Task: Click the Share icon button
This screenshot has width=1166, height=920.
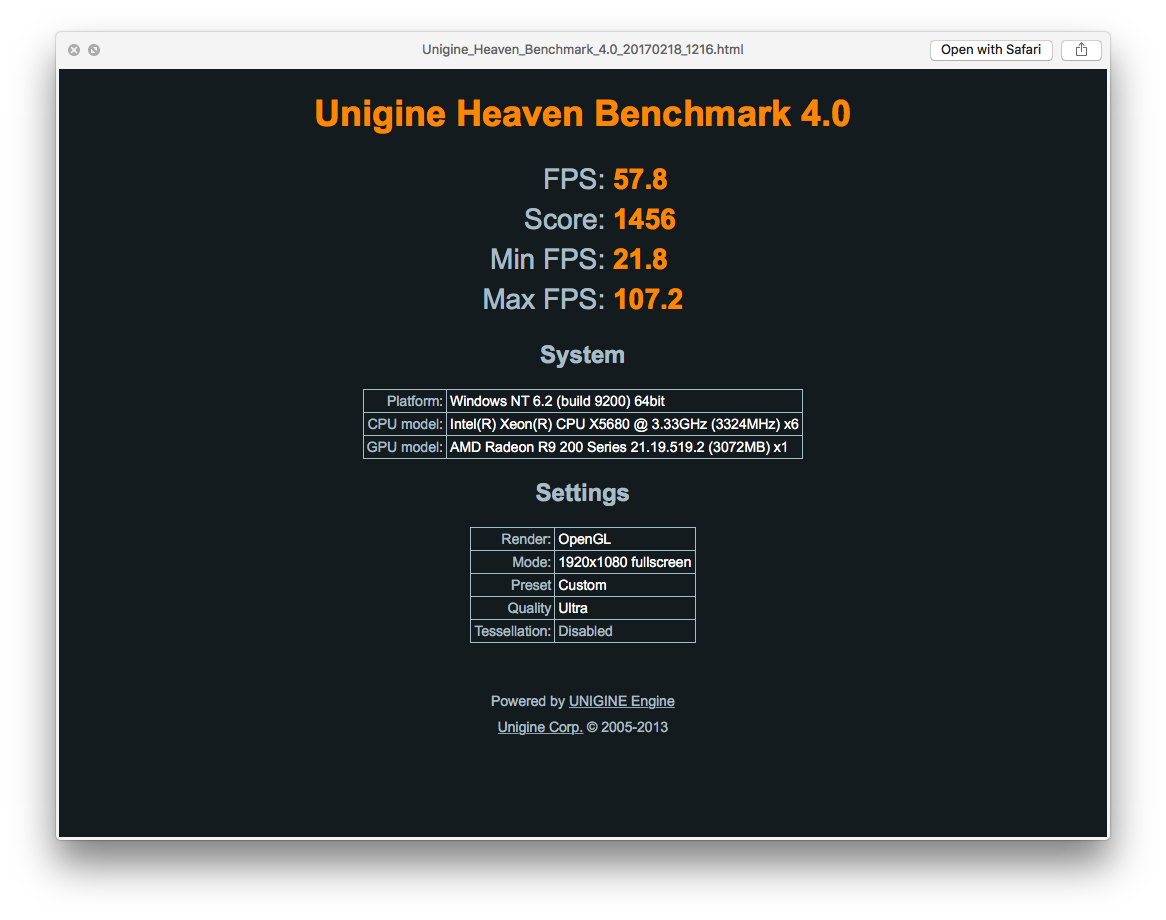Action: tap(1080, 50)
